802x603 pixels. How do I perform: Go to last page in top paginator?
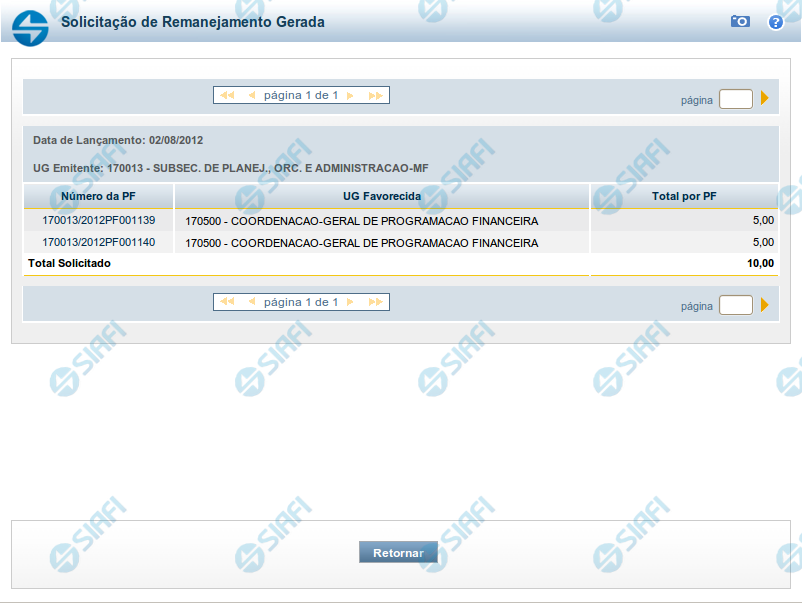(x=375, y=96)
